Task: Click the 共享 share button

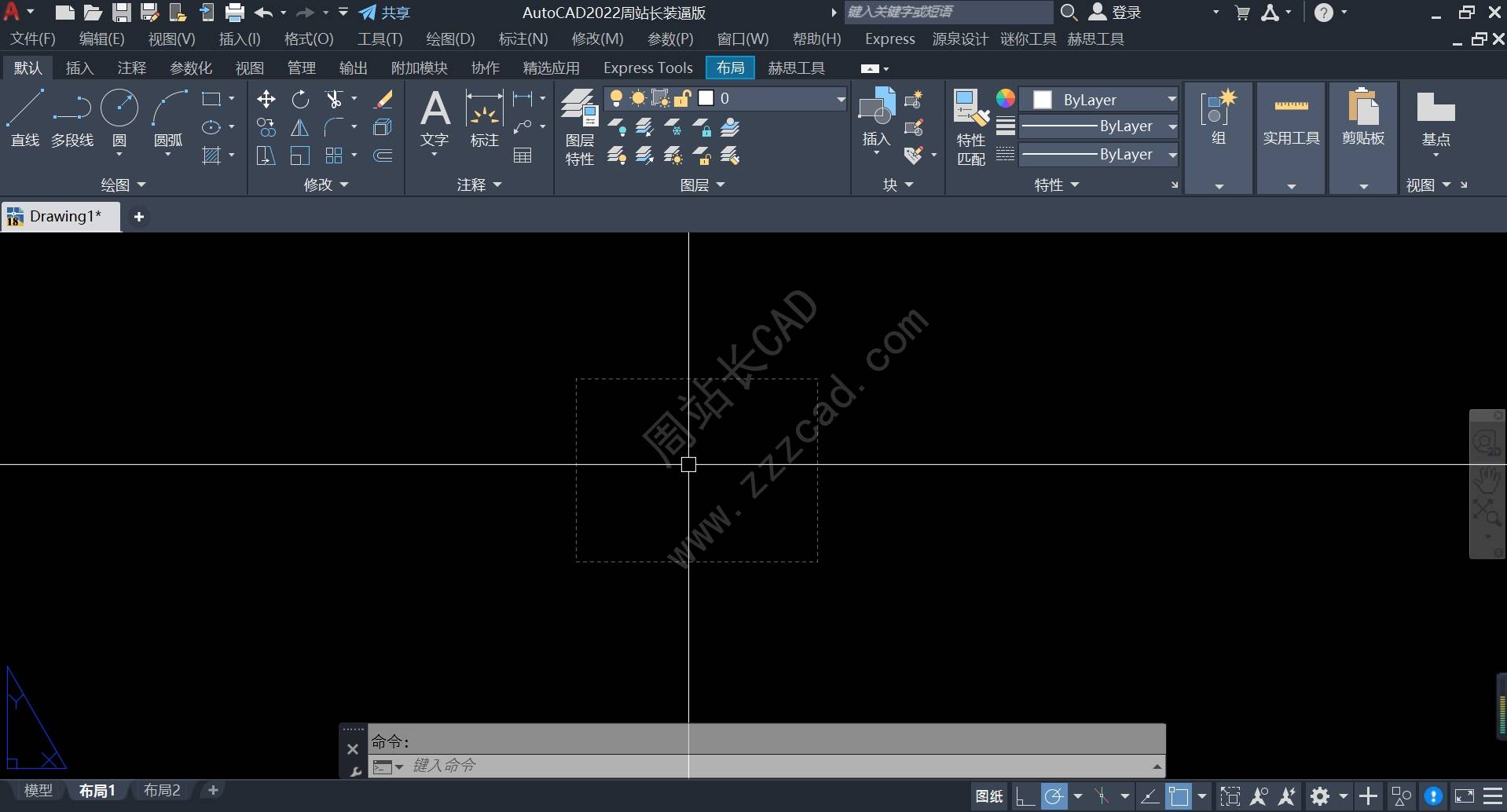Action: [x=384, y=13]
